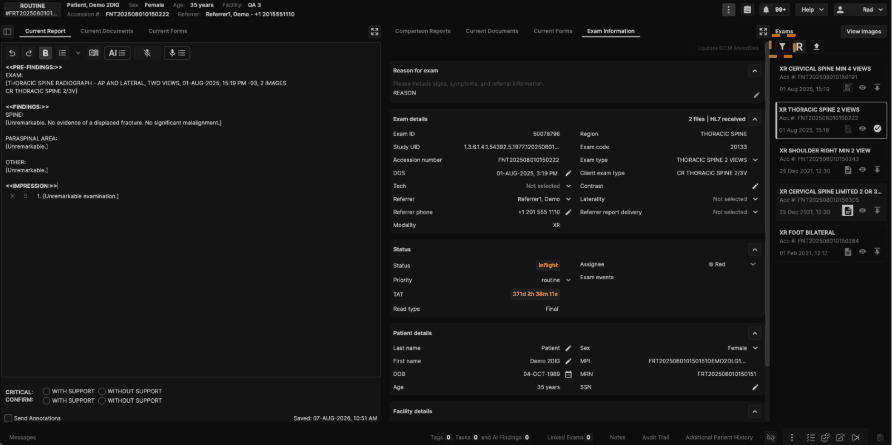Viewport: 892px width, 445px height.
Task: Click the skip-to-next icon in bottom toolbar
Action: coord(856,437)
